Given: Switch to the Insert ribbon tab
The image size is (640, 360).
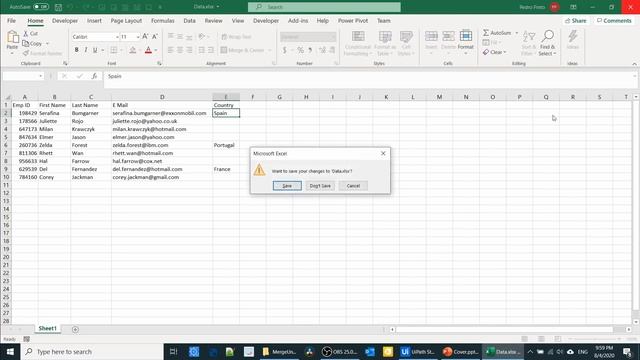Looking at the screenshot, I should tap(94, 20).
